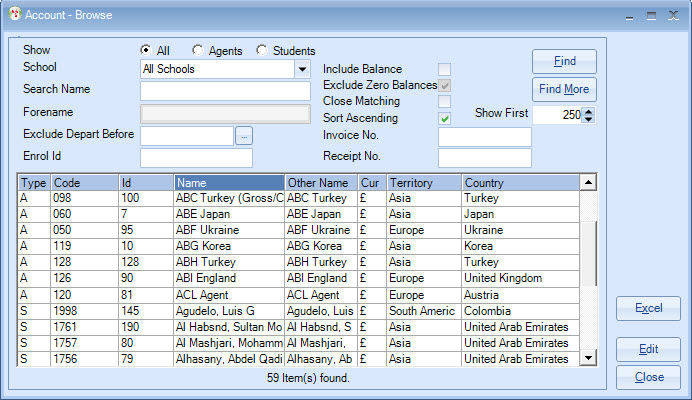Click the Edit button
The image size is (692, 400).
point(648,349)
